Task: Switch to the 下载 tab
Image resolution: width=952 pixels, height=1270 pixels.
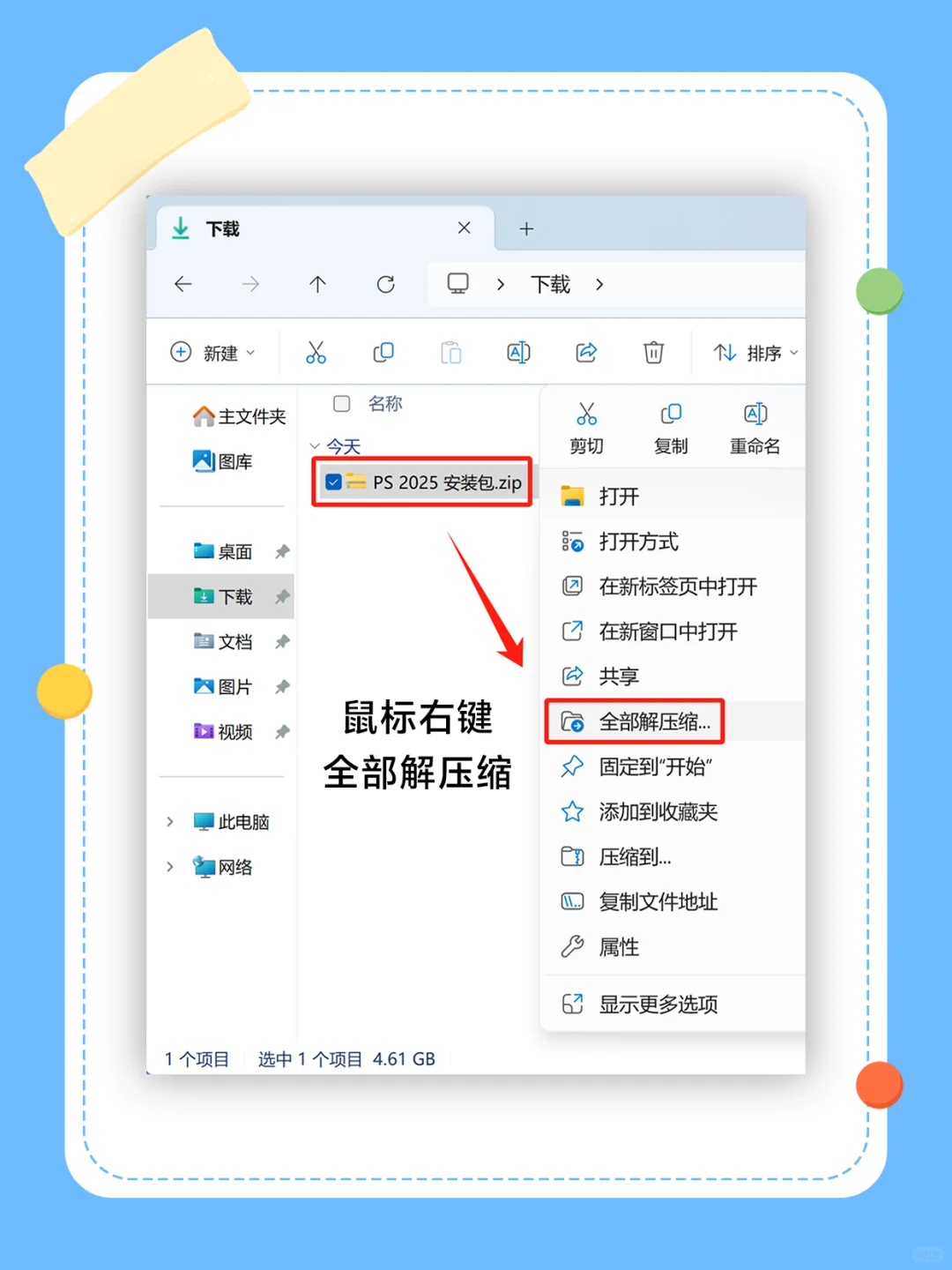Action: (x=225, y=228)
